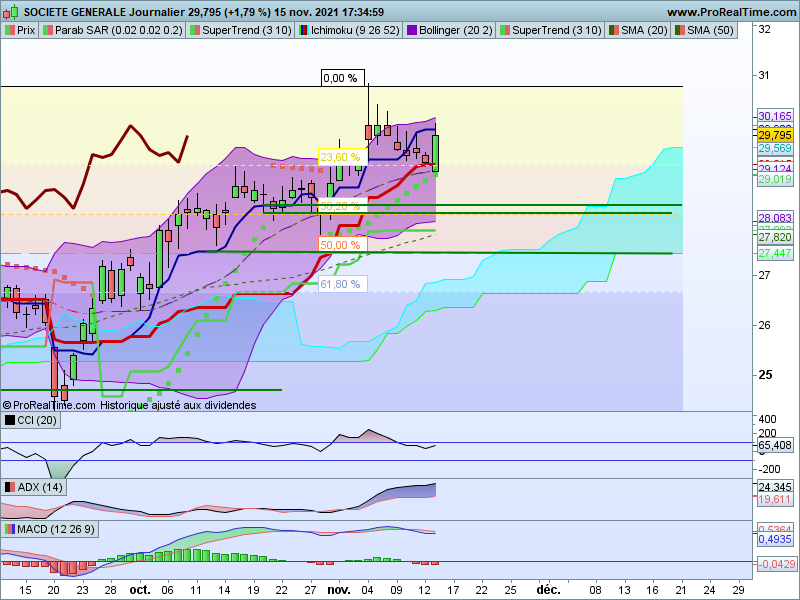Click the 17 date tick on axis
Screen dimensions: 800x600
(453, 590)
